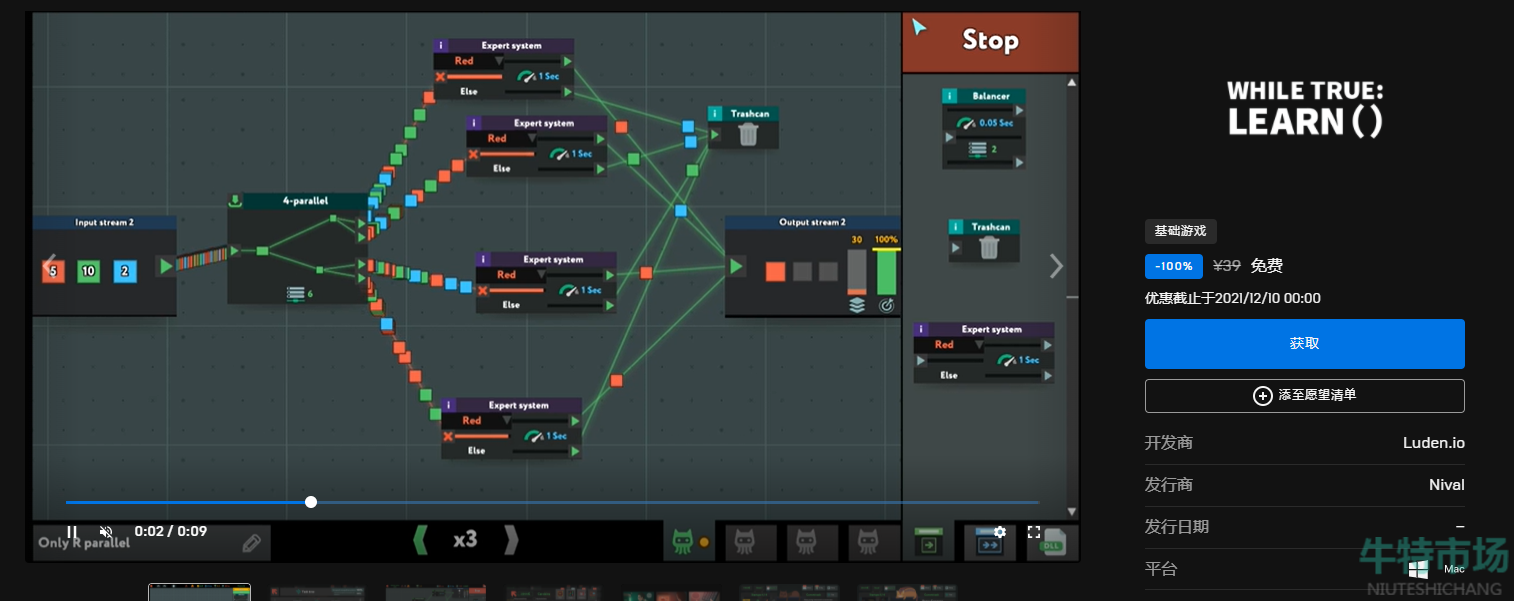
Task: Click the Mac platform label
Action: [x=1454, y=569]
